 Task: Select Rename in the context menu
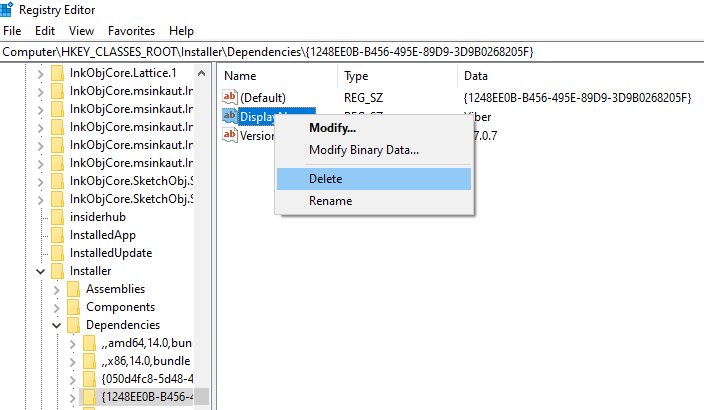point(330,201)
